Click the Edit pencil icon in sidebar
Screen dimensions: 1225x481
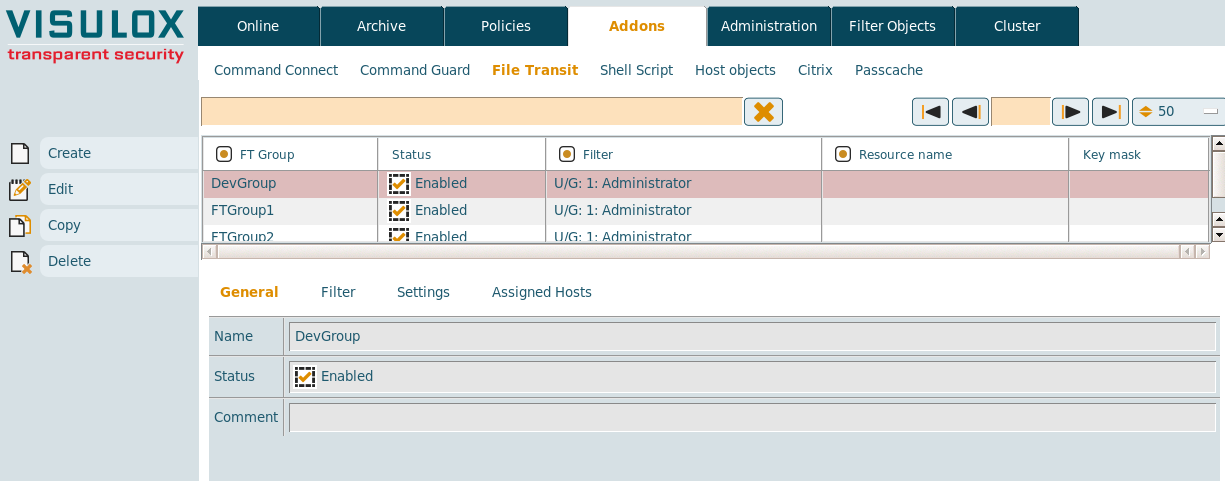tap(19, 189)
